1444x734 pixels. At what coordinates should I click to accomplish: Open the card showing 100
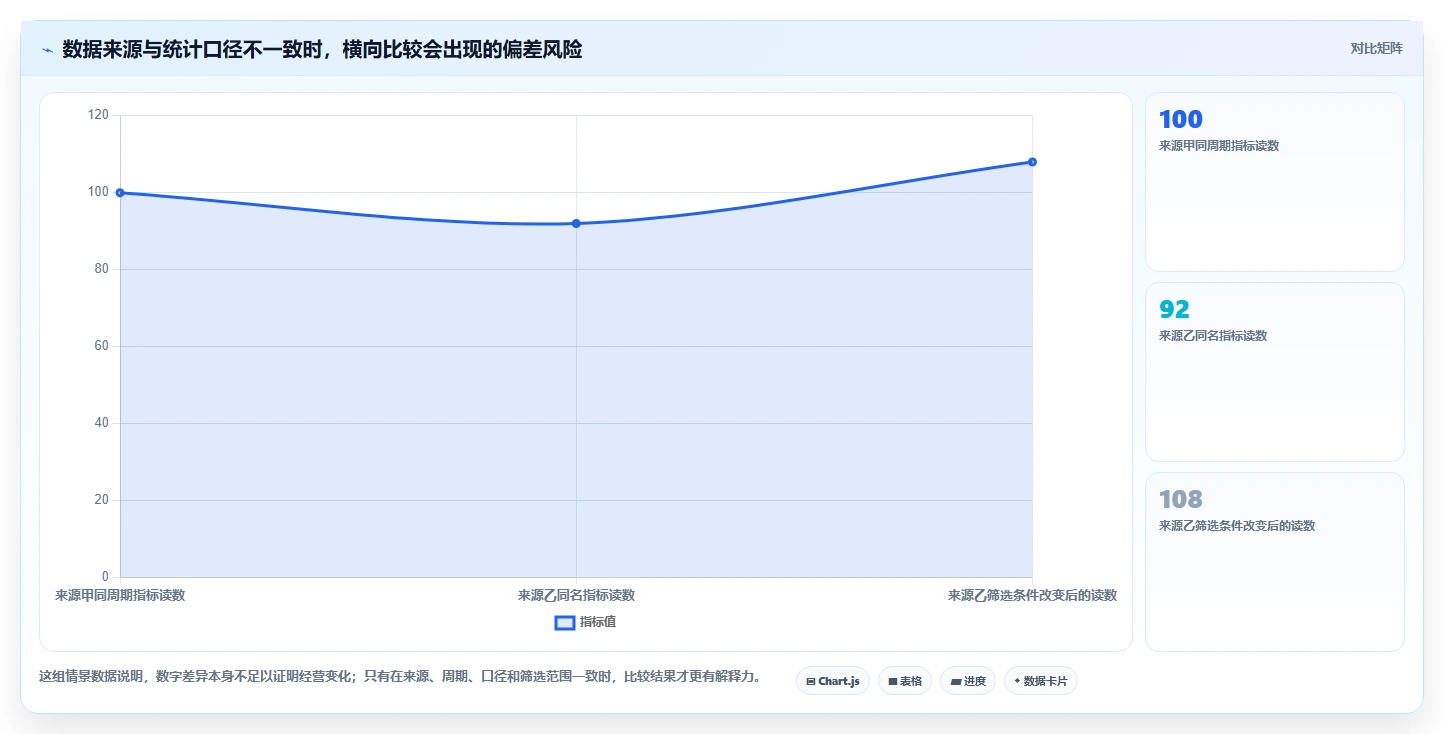pos(1275,182)
